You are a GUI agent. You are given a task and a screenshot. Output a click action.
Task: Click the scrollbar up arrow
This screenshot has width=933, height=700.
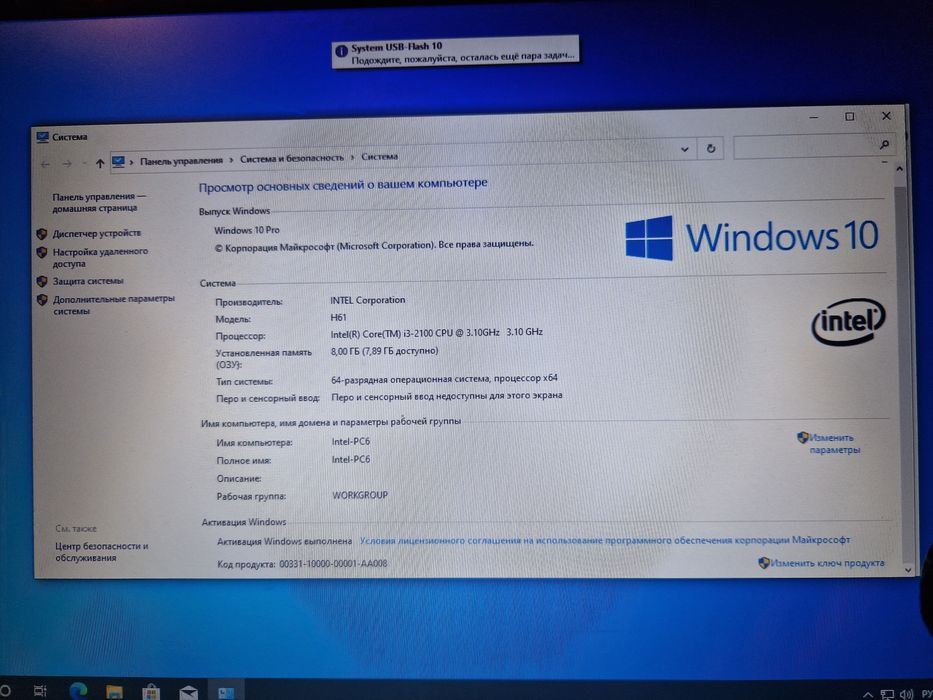(899, 170)
